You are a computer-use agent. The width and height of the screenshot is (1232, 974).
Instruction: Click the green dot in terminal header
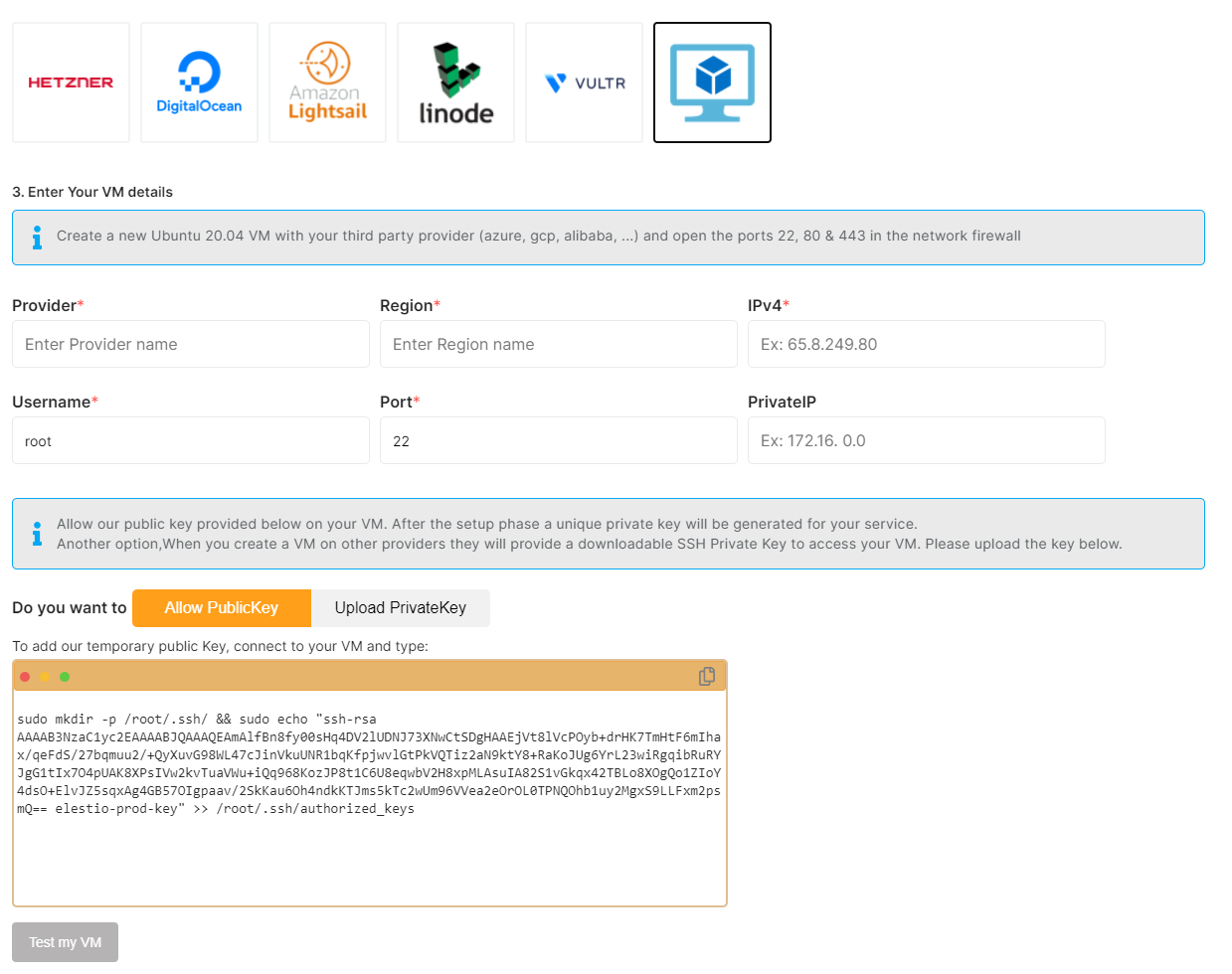65,677
